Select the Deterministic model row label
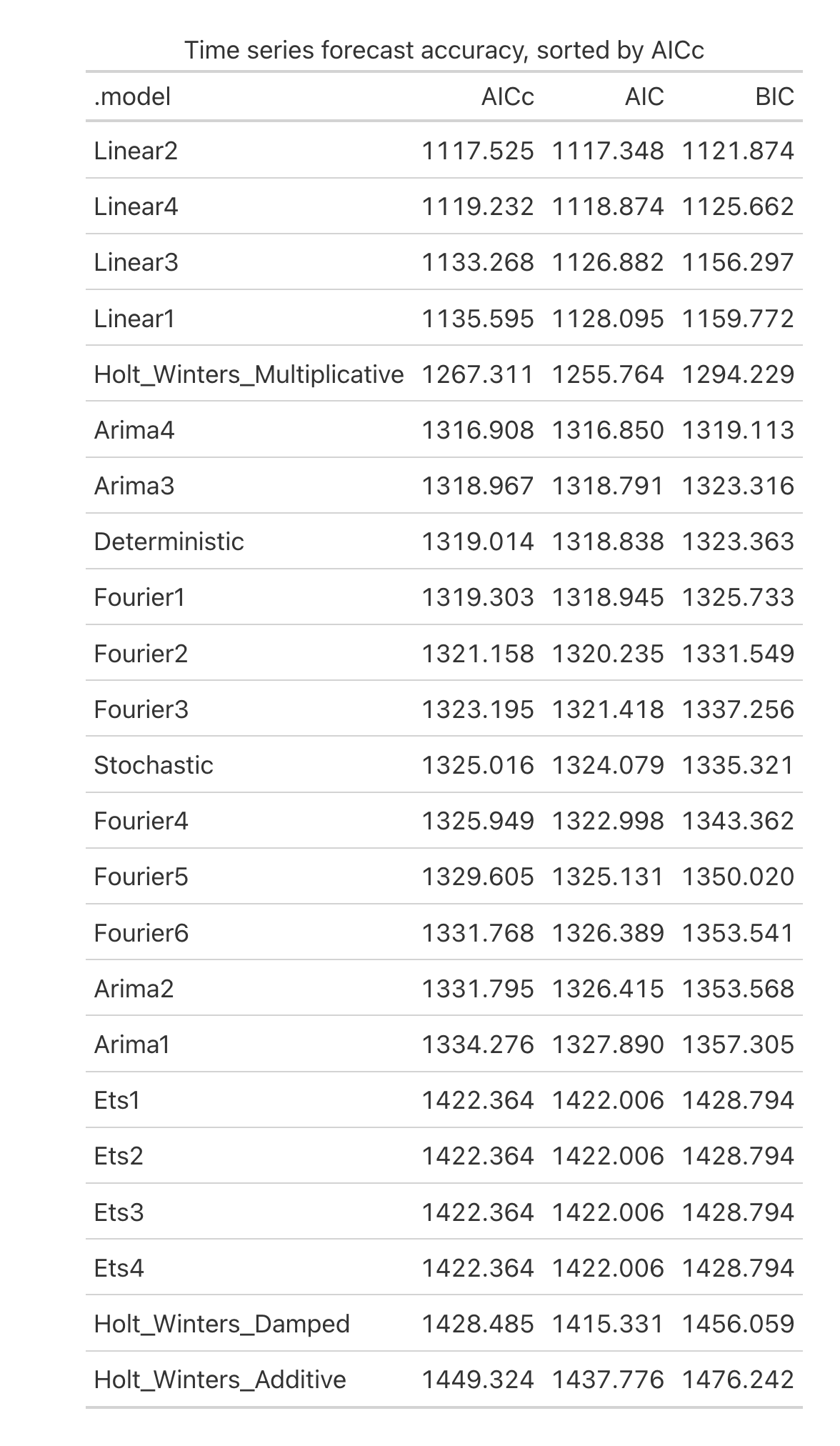The height and width of the screenshot is (1446, 840). pyautogui.click(x=169, y=542)
